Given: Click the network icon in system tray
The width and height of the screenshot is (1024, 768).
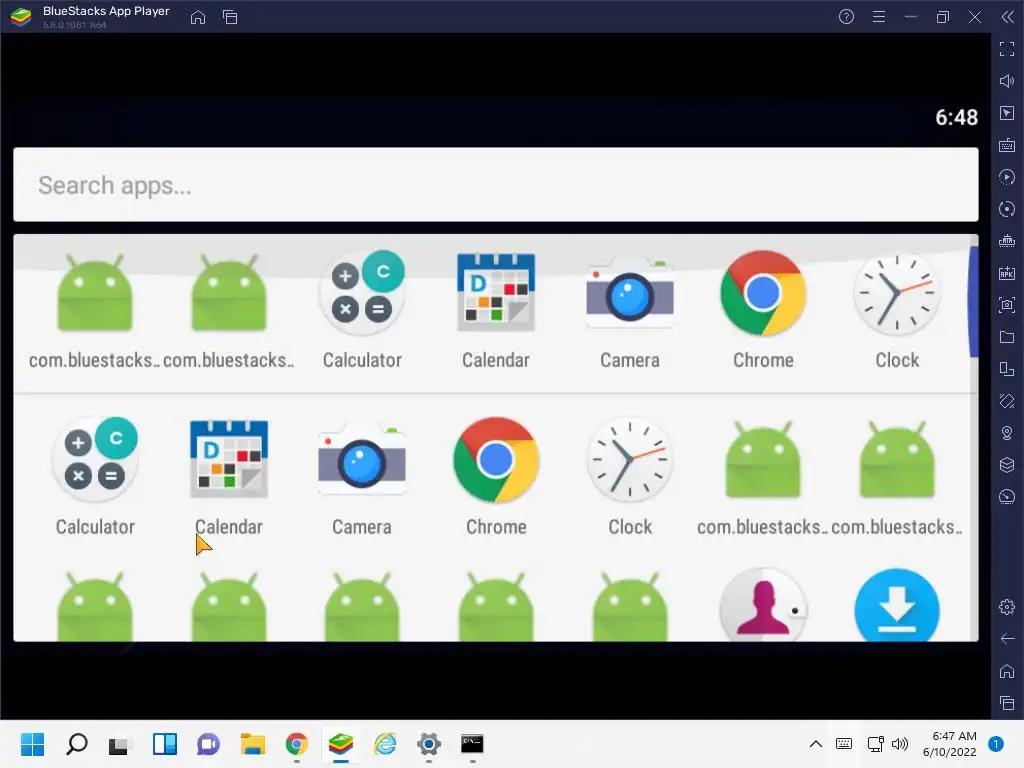Looking at the screenshot, I should tap(875, 744).
